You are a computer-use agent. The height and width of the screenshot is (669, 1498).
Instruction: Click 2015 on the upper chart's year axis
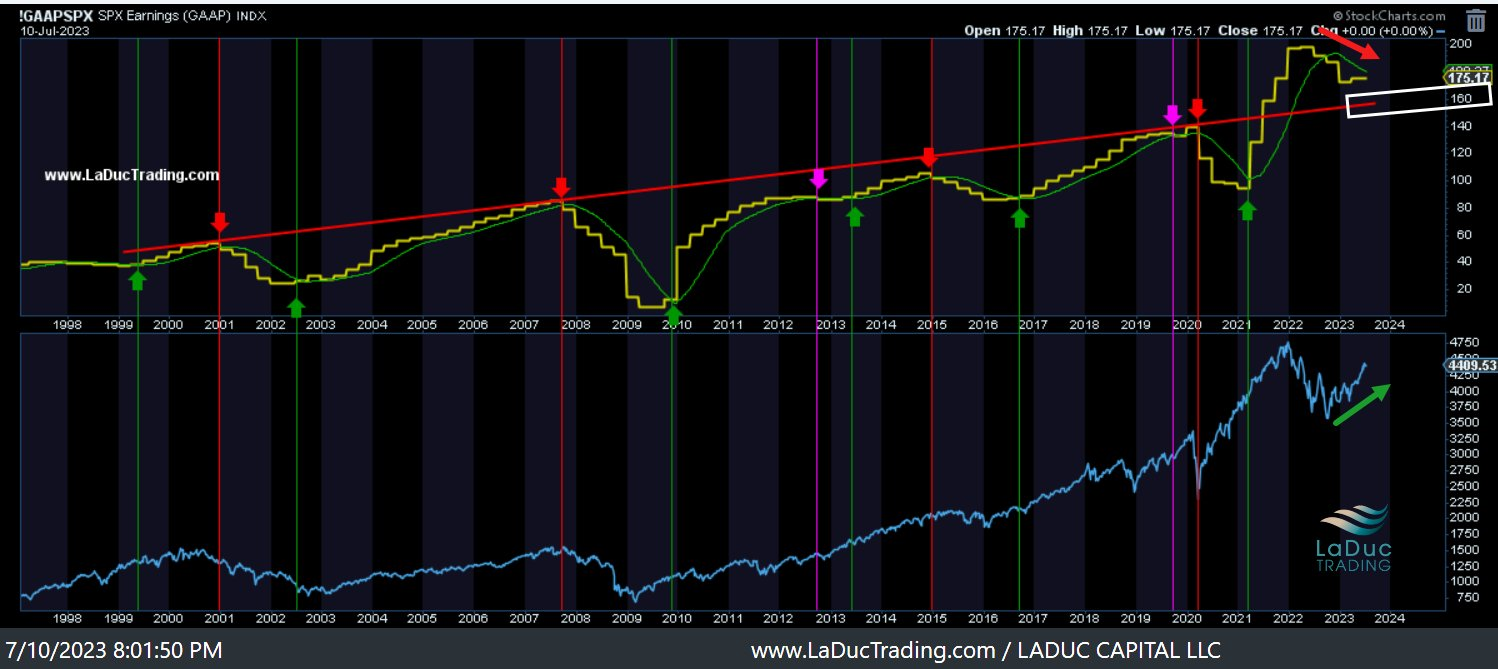pyautogui.click(x=931, y=325)
